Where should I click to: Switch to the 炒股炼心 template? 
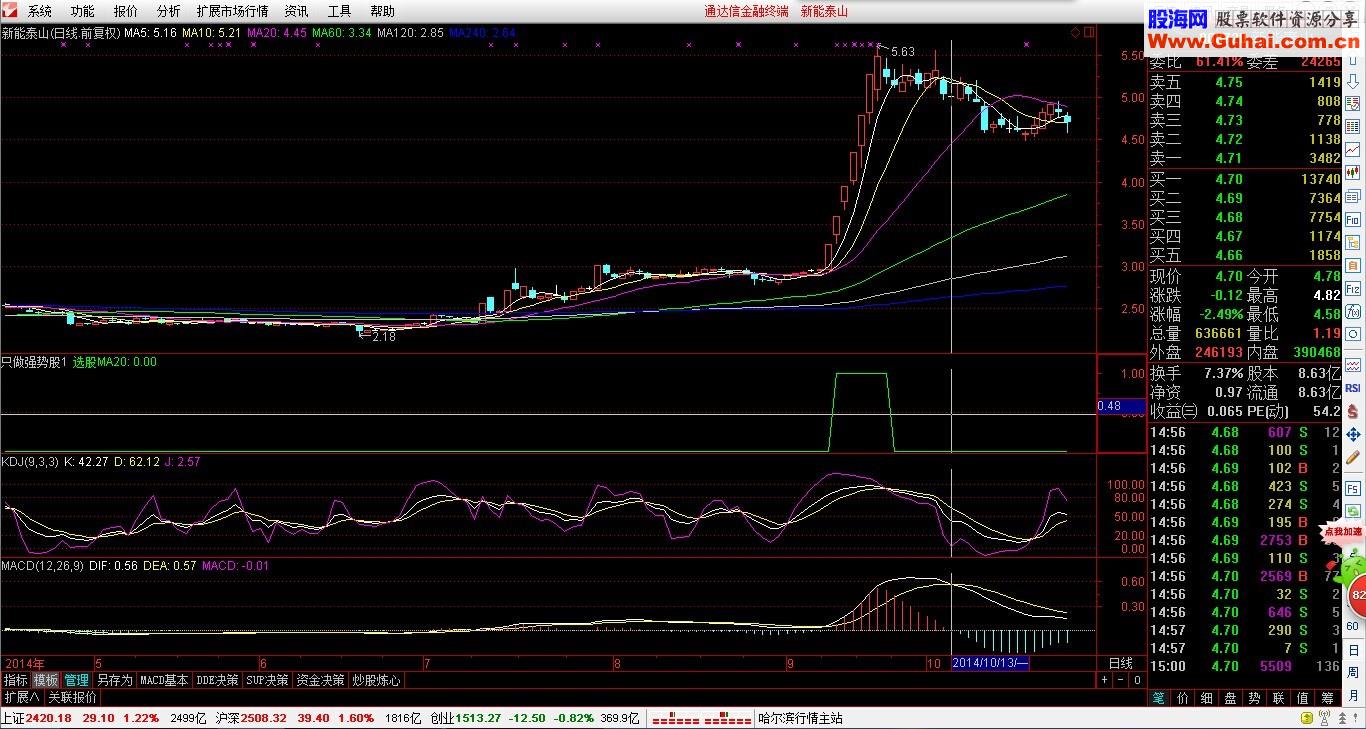point(376,680)
